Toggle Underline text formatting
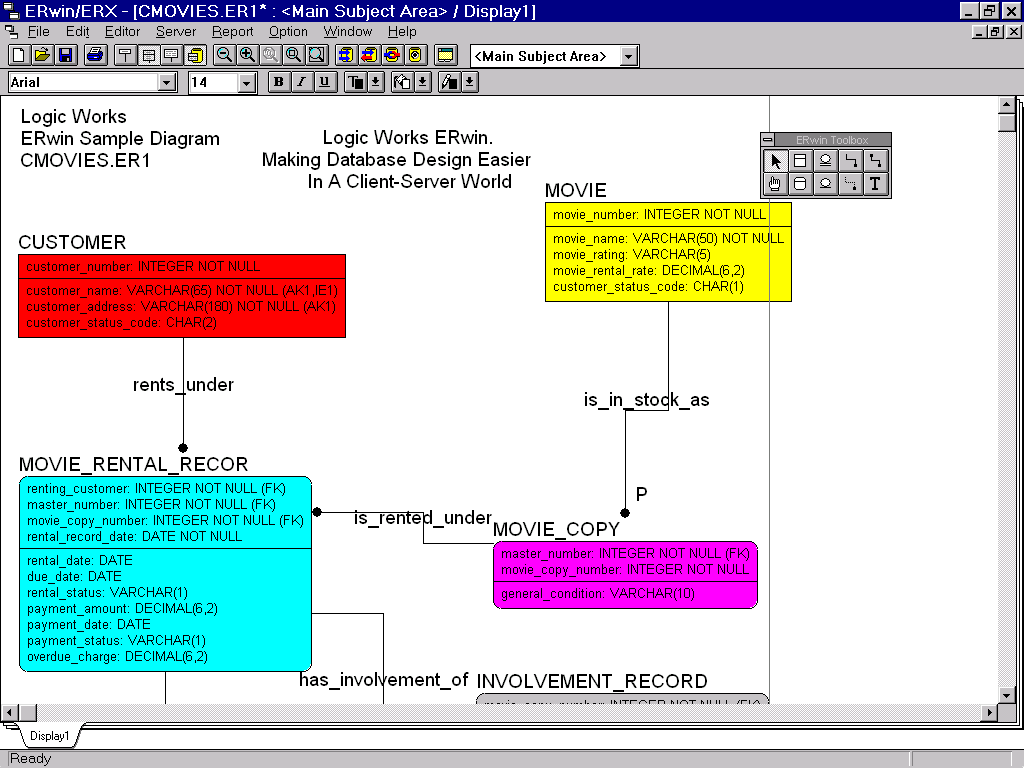Image resolution: width=1024 pixels, height=768 pixels. point(324,82)
